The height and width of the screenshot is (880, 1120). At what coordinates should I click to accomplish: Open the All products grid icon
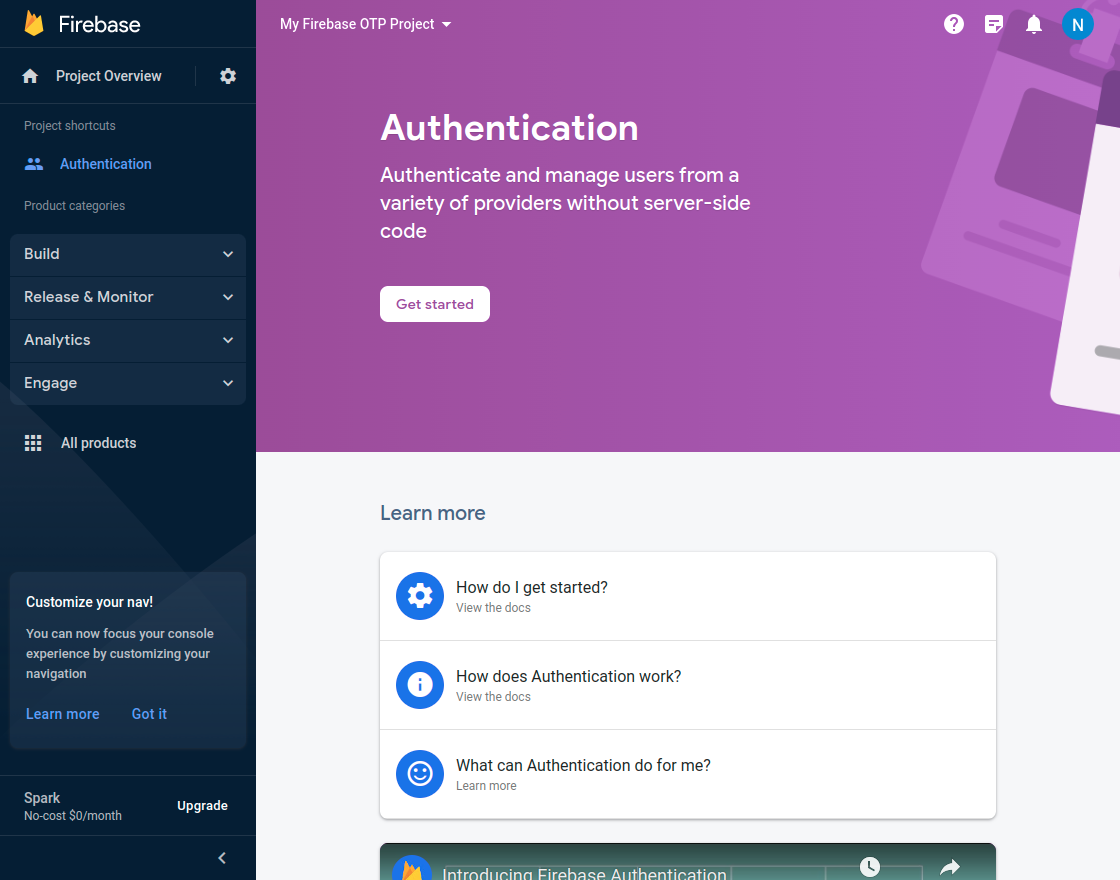[33, 443]
